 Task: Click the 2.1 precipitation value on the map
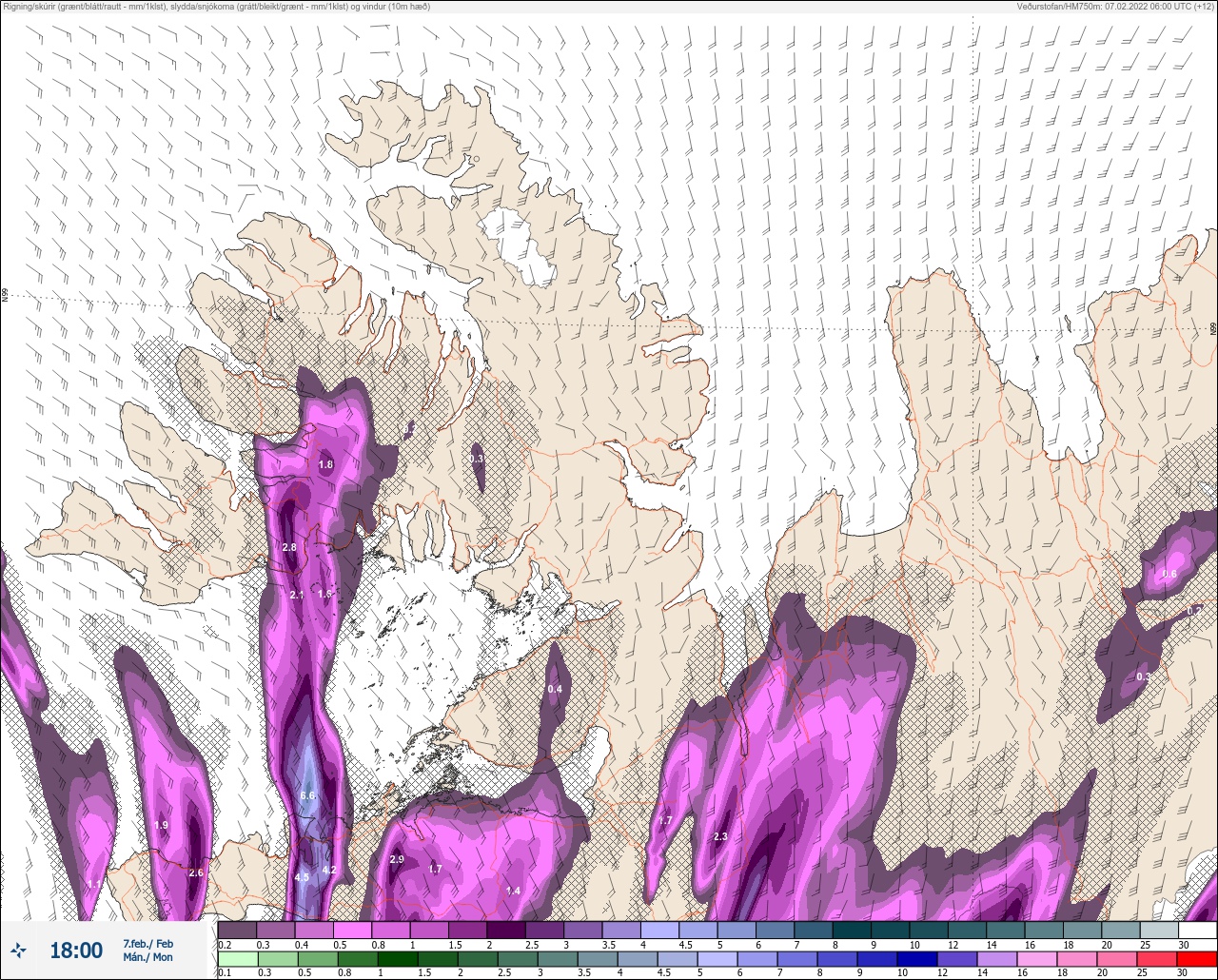click(x=296, y=595)
